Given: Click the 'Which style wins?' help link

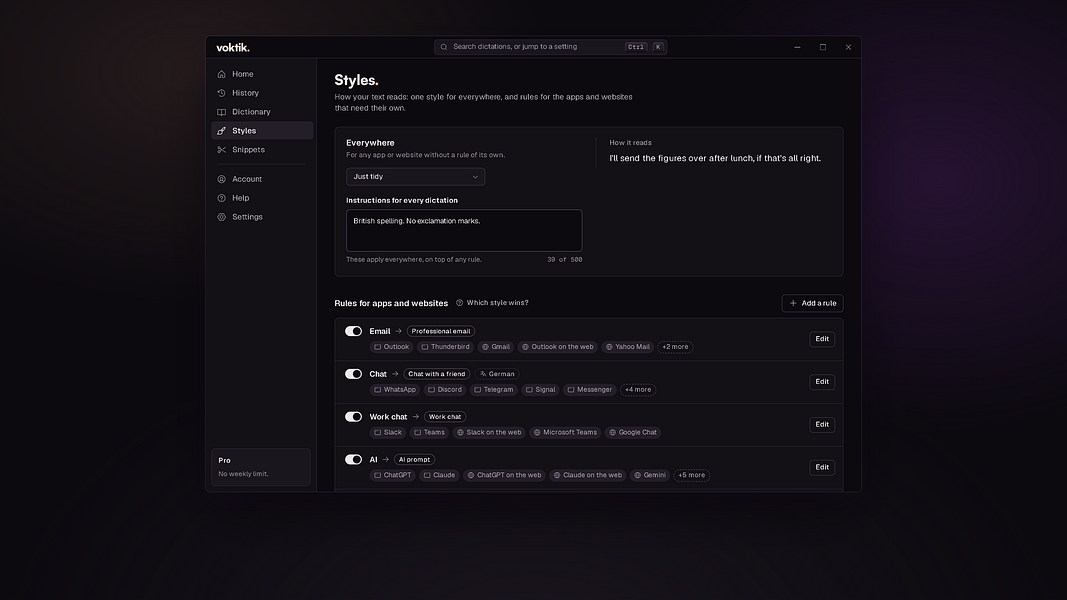Looking at the screenshot, I should pyautogui.click(x=492, y=303).
